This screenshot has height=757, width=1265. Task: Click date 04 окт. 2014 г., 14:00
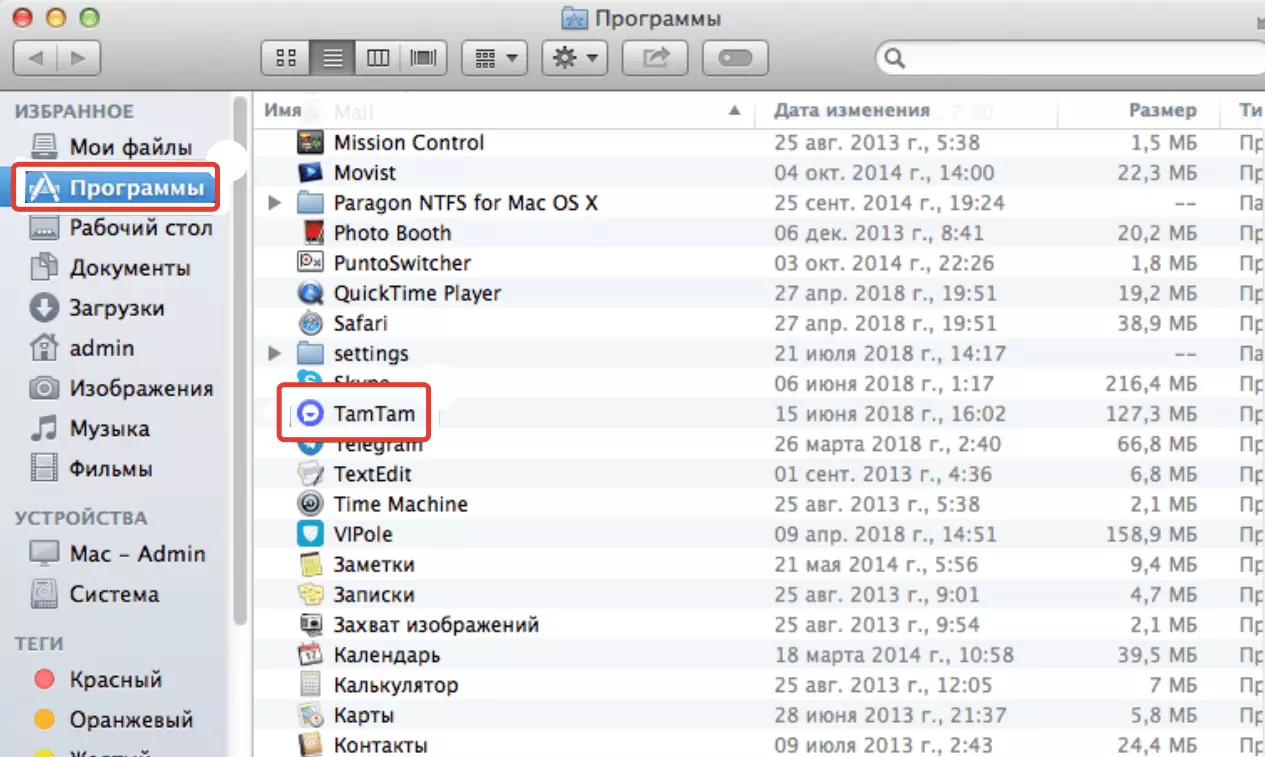884,173
